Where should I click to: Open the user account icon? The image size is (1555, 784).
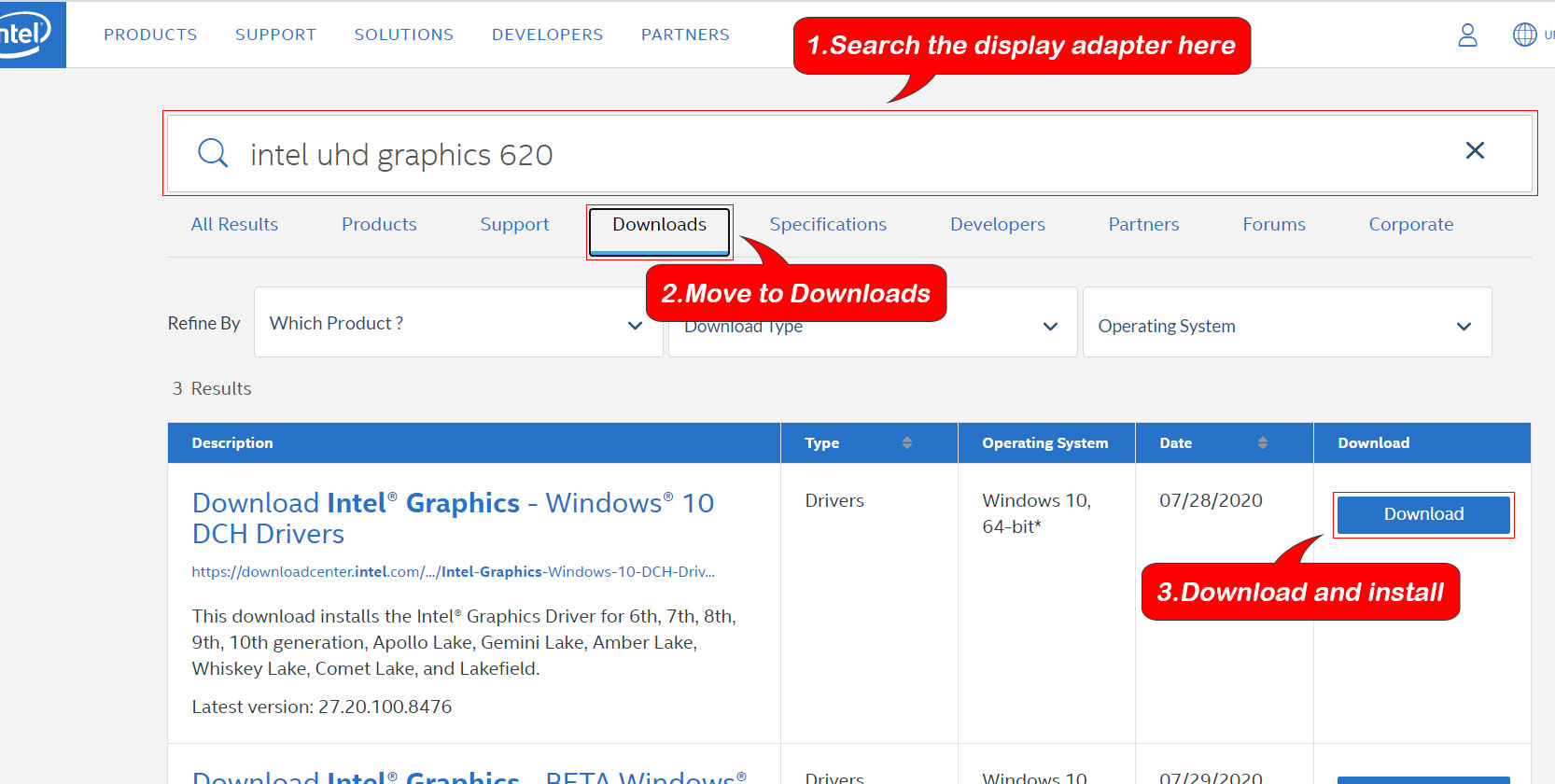pyautogui.click(x=1467, y=35)
